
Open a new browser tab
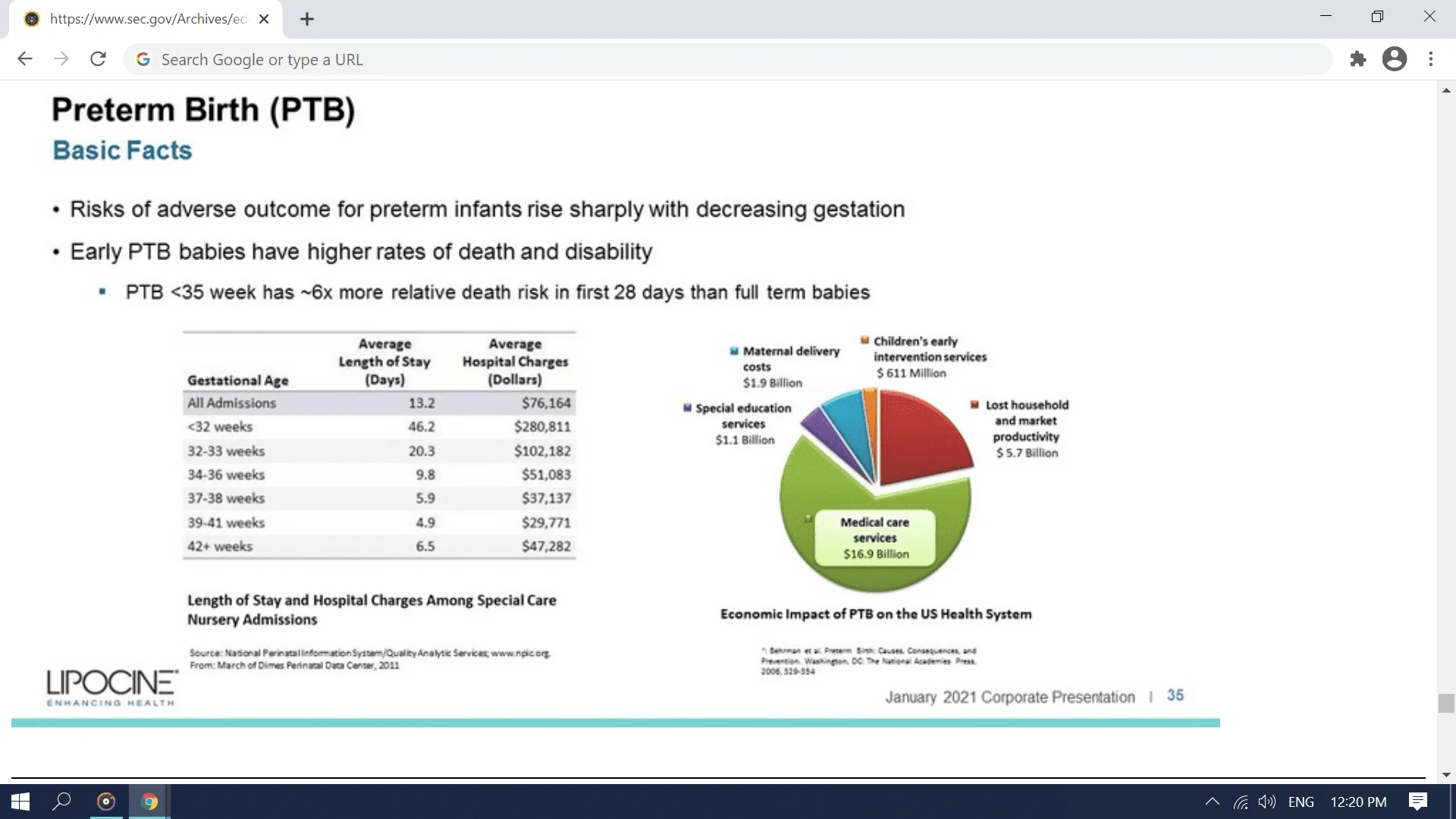(307, 20)
